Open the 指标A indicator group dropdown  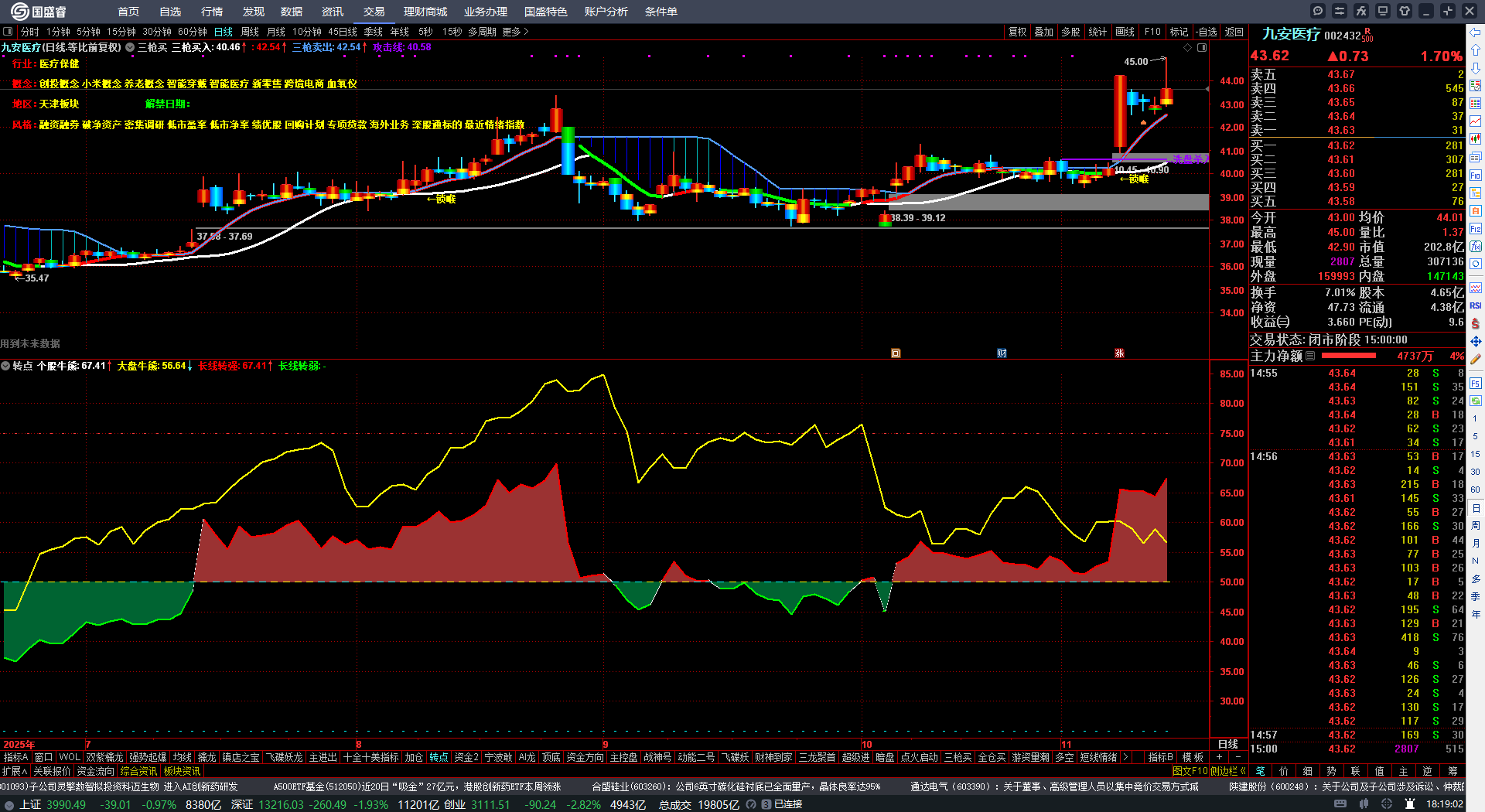[x=15, y=757]
